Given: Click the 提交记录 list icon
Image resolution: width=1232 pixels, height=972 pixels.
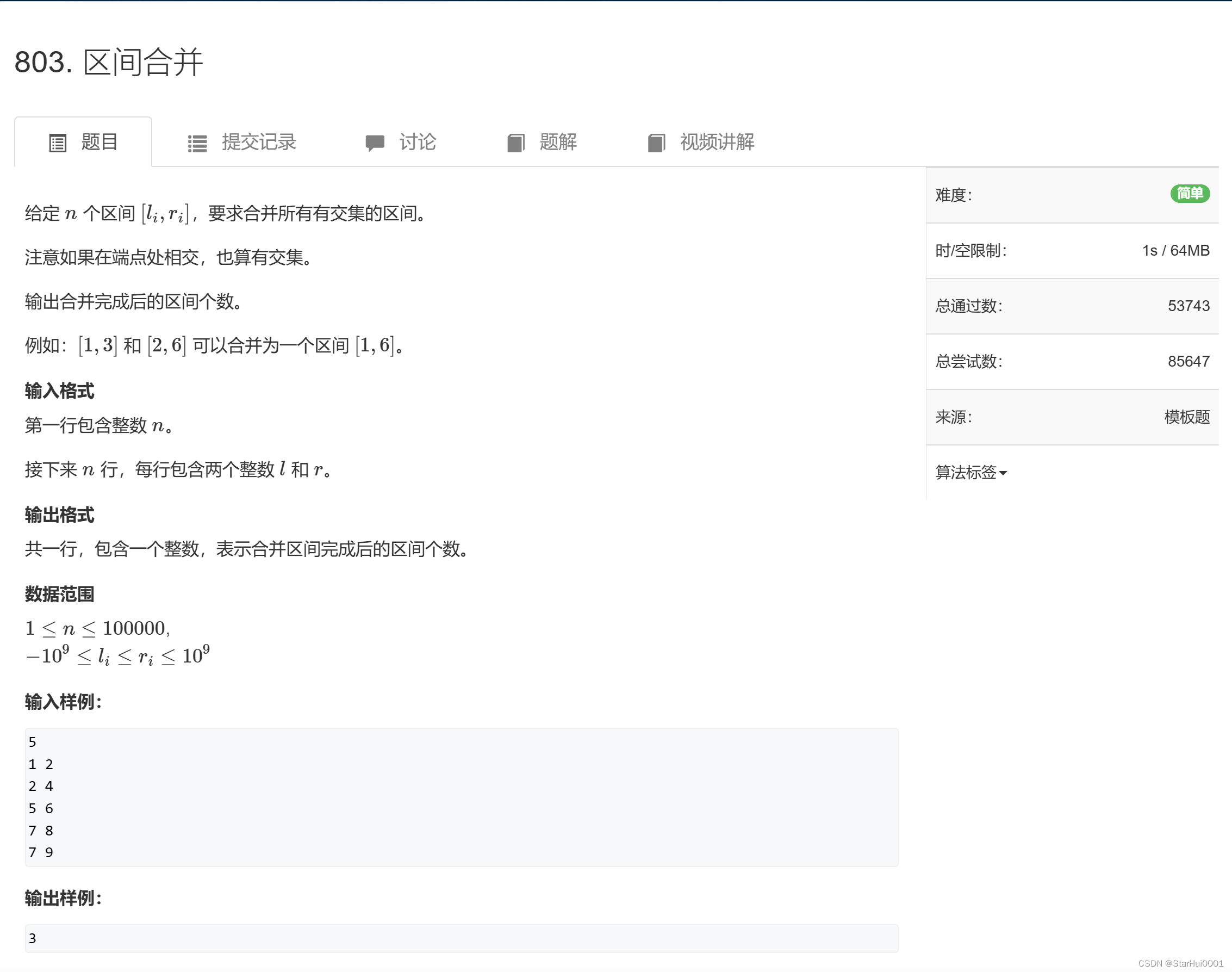Looking at the screenshot, I should click(197, 143).
